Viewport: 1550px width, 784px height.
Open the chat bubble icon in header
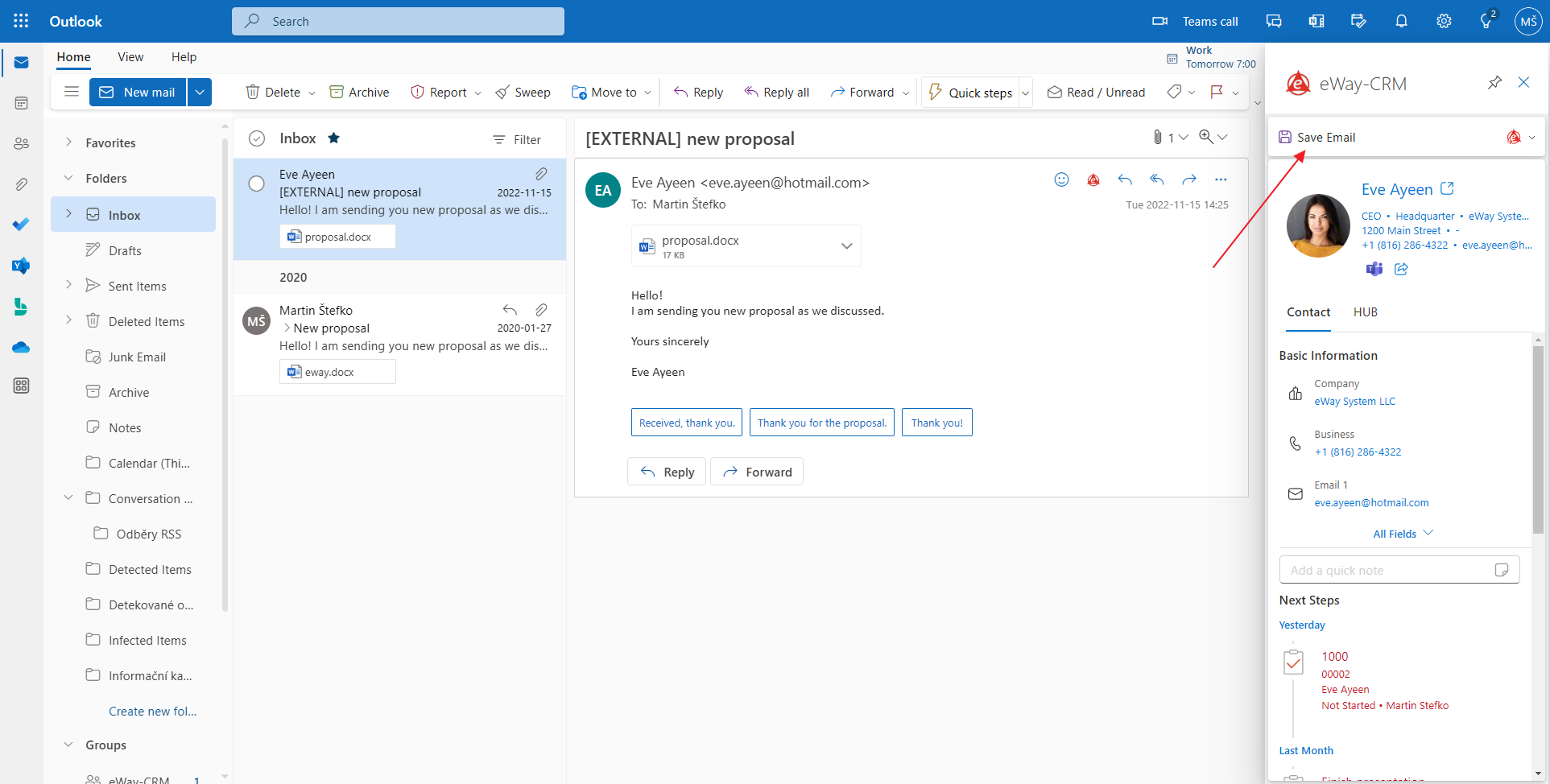click(1274, 22)
